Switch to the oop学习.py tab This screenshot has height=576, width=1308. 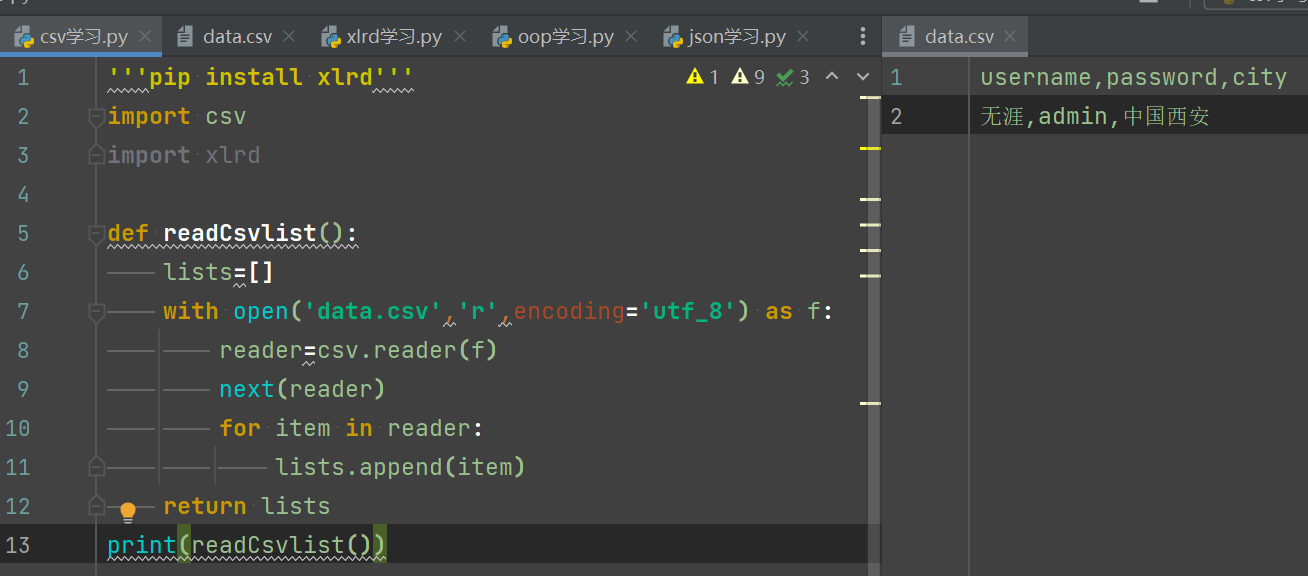pos(565,37)
